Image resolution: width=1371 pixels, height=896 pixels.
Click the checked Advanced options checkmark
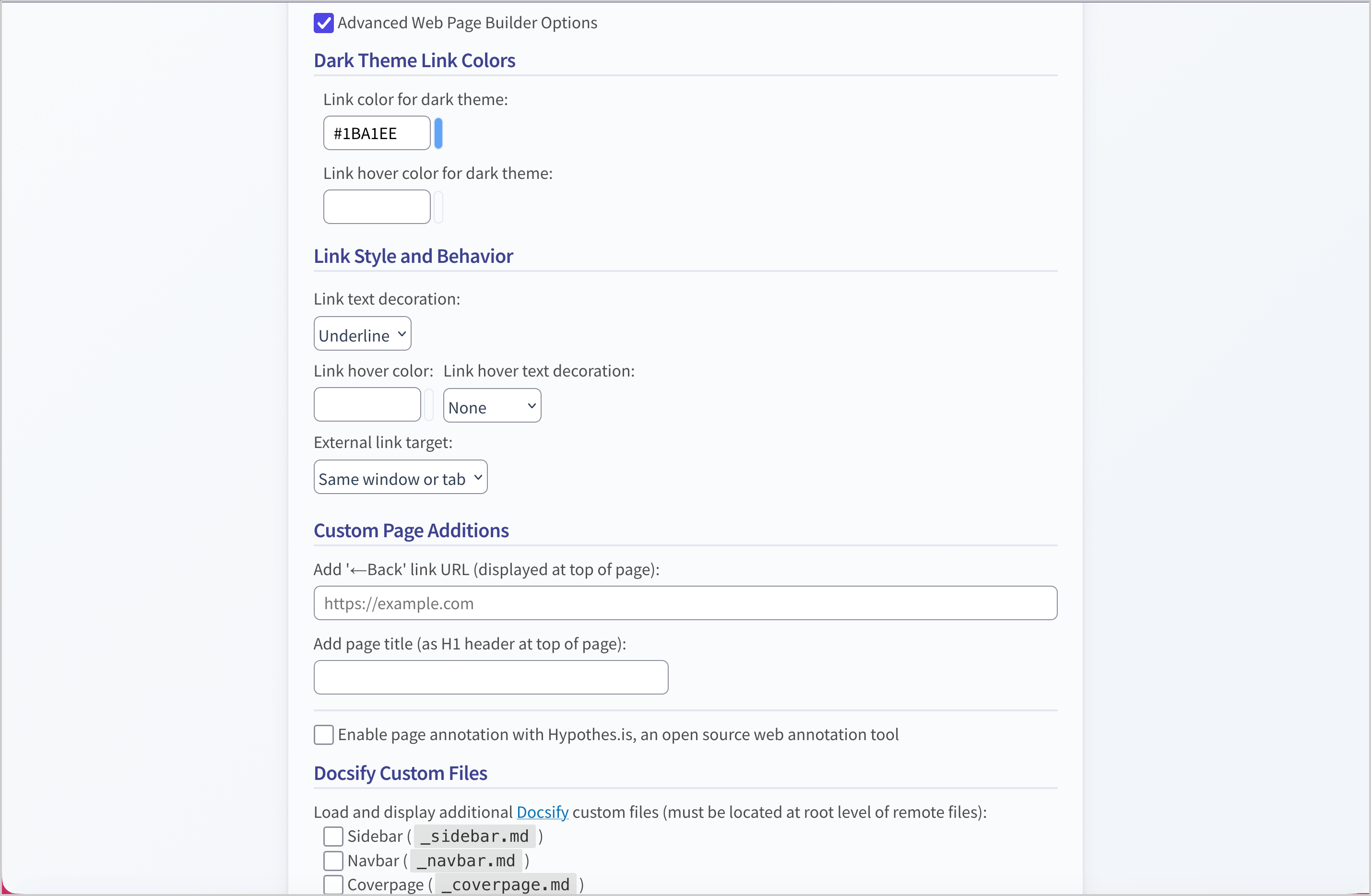point(324,23)
